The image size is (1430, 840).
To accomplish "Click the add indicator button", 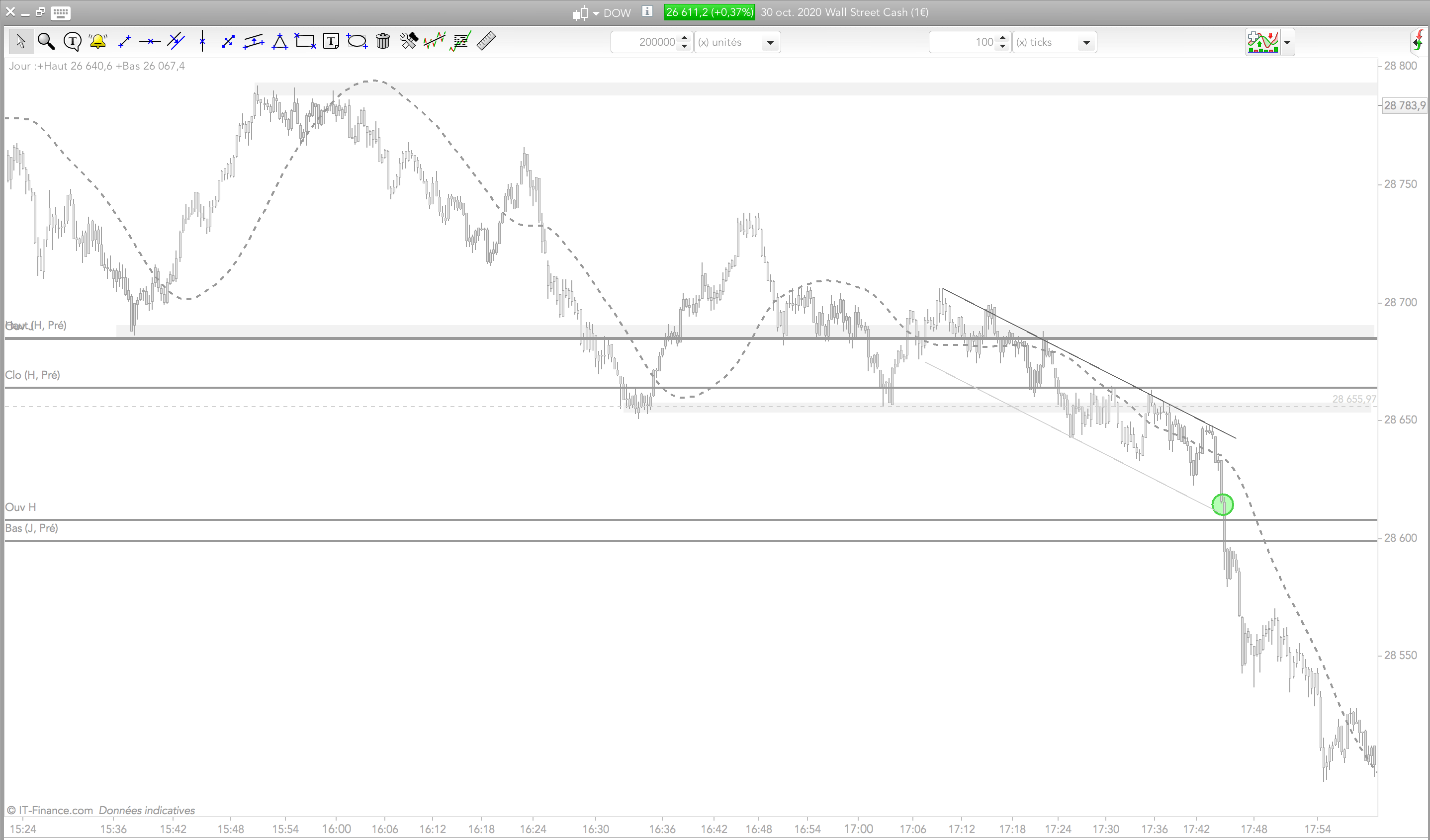I will pyautogui.click(x=1262, y=43).
